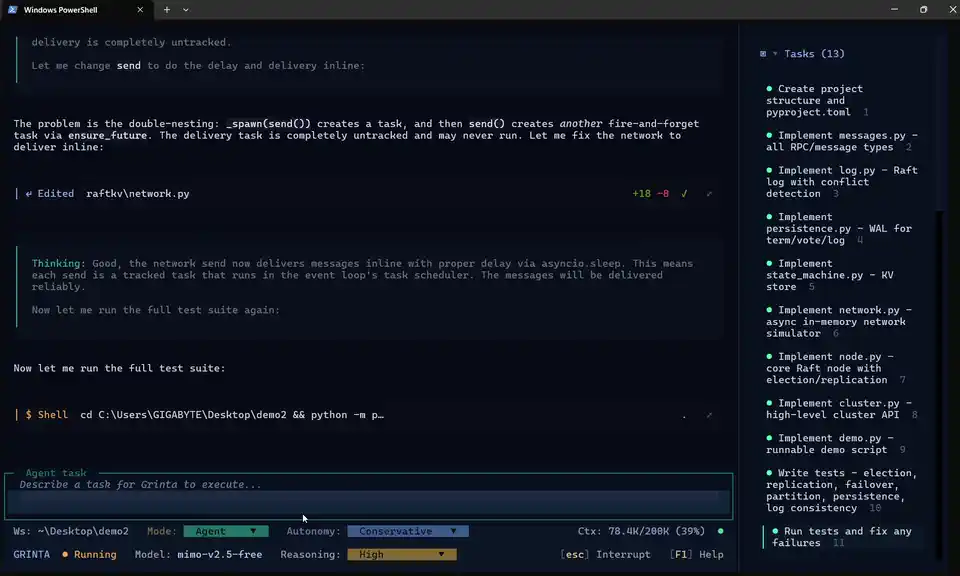This screenshot has width=960, height=576.
Task: Select task 'Implement persistence.py - WAL'
Action: [839, 228]
